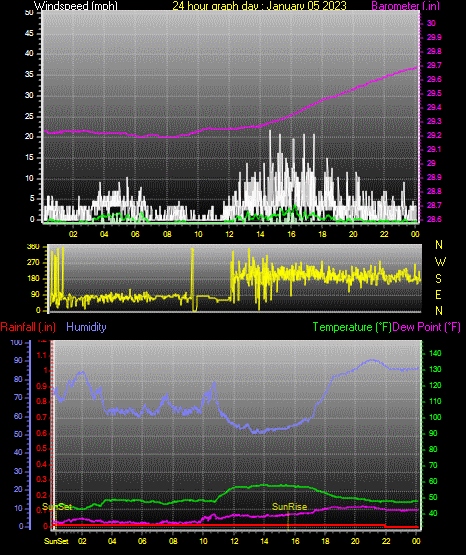Viewport: 466px width, 555px height.
Task: Click the top N compass direction label
Action: (x=439, y=245)
